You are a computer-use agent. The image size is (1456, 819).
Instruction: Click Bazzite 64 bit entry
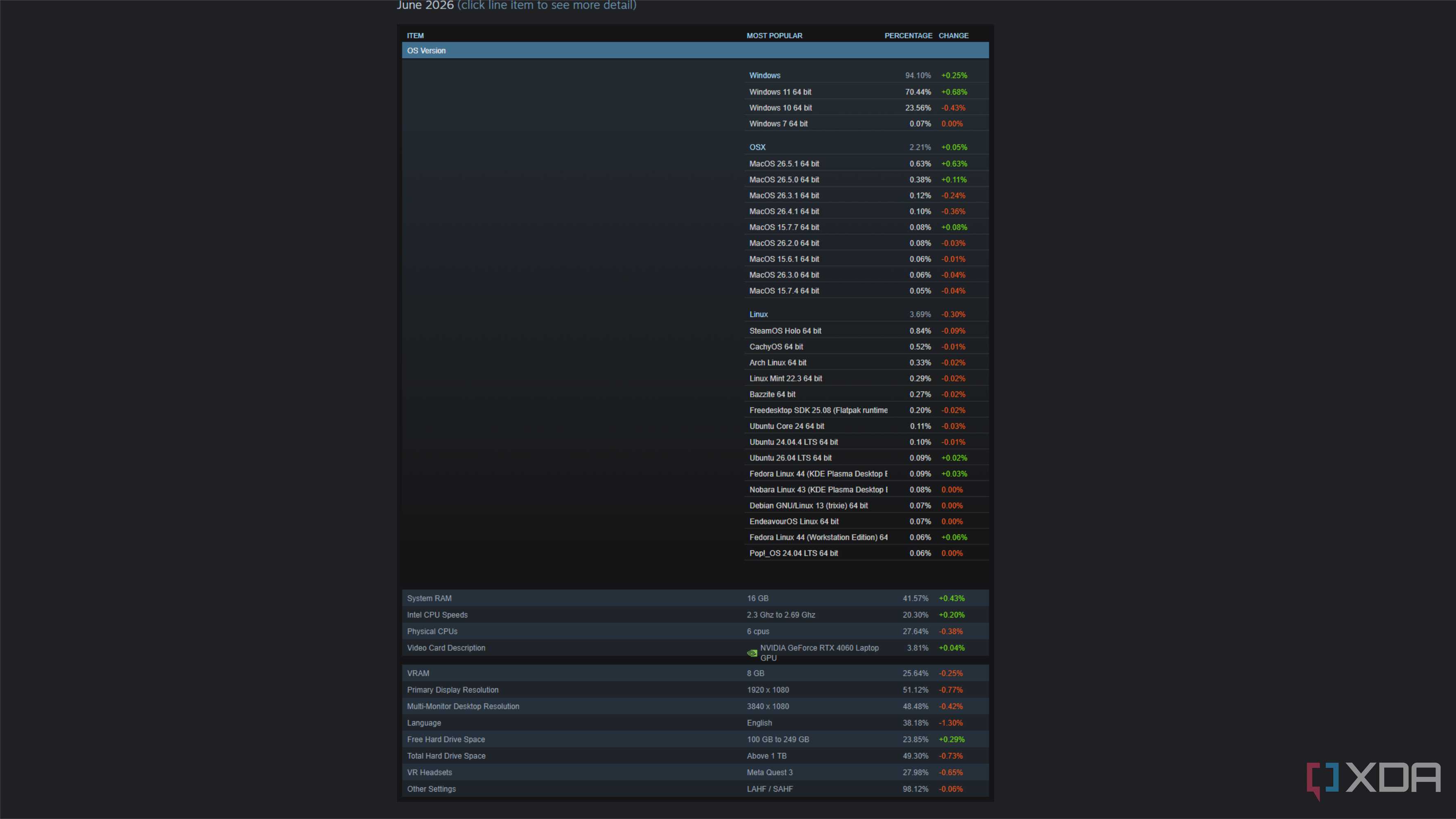click(866, 394)
